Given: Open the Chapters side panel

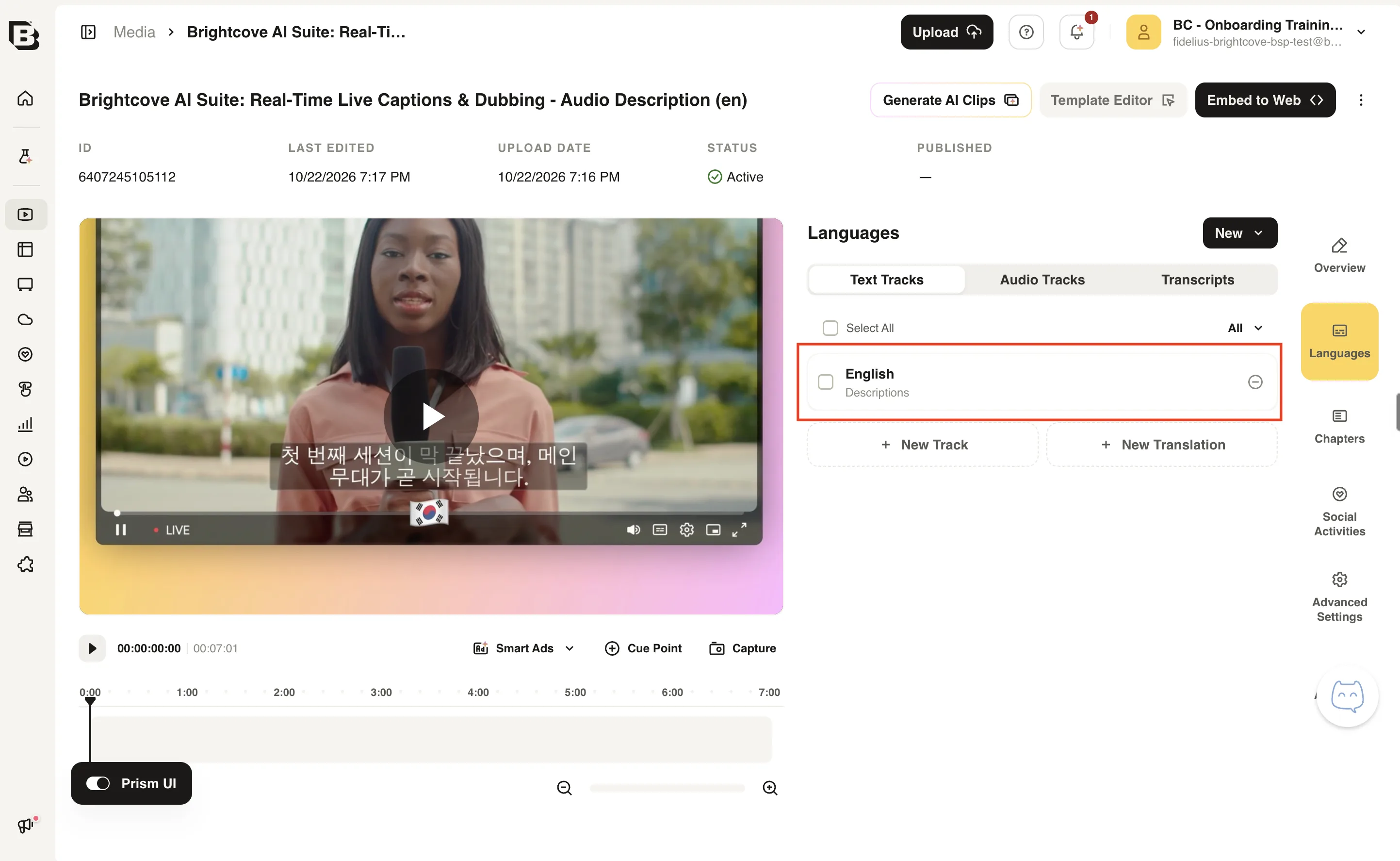Looking at the screenshot, I should (x=1339, y=427).
